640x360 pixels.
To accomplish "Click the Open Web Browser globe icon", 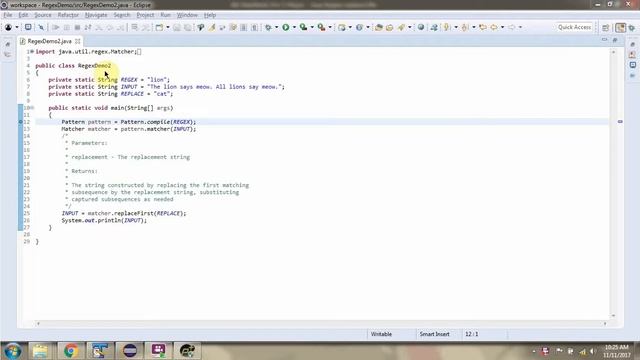I will 421,27.
